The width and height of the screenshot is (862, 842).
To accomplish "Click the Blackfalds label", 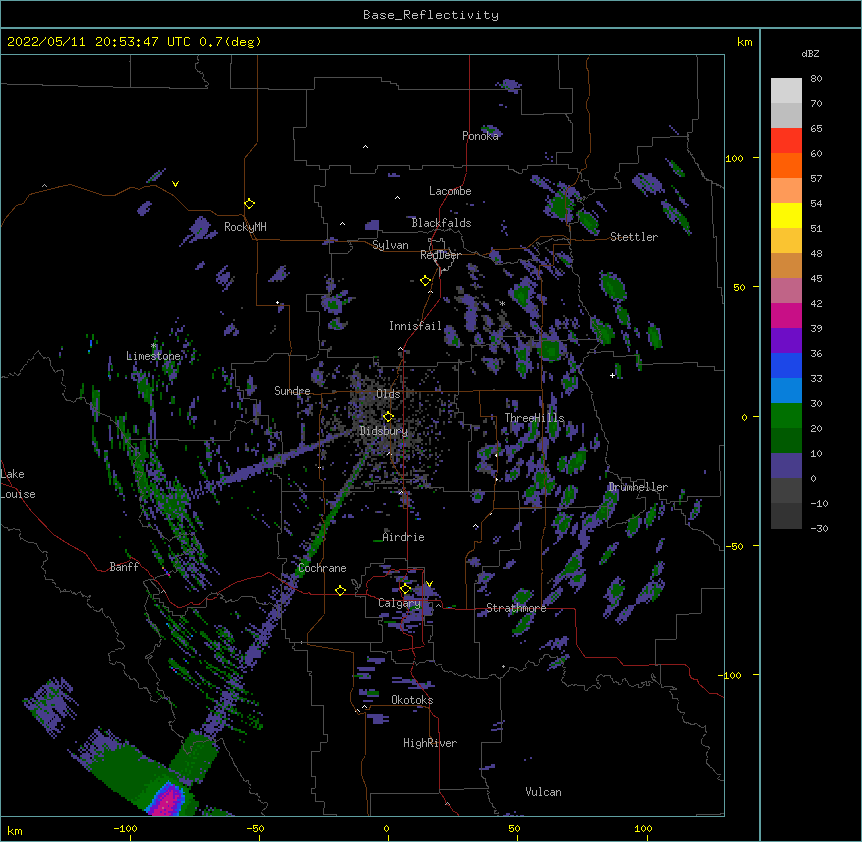I will (x=441, y=223).
